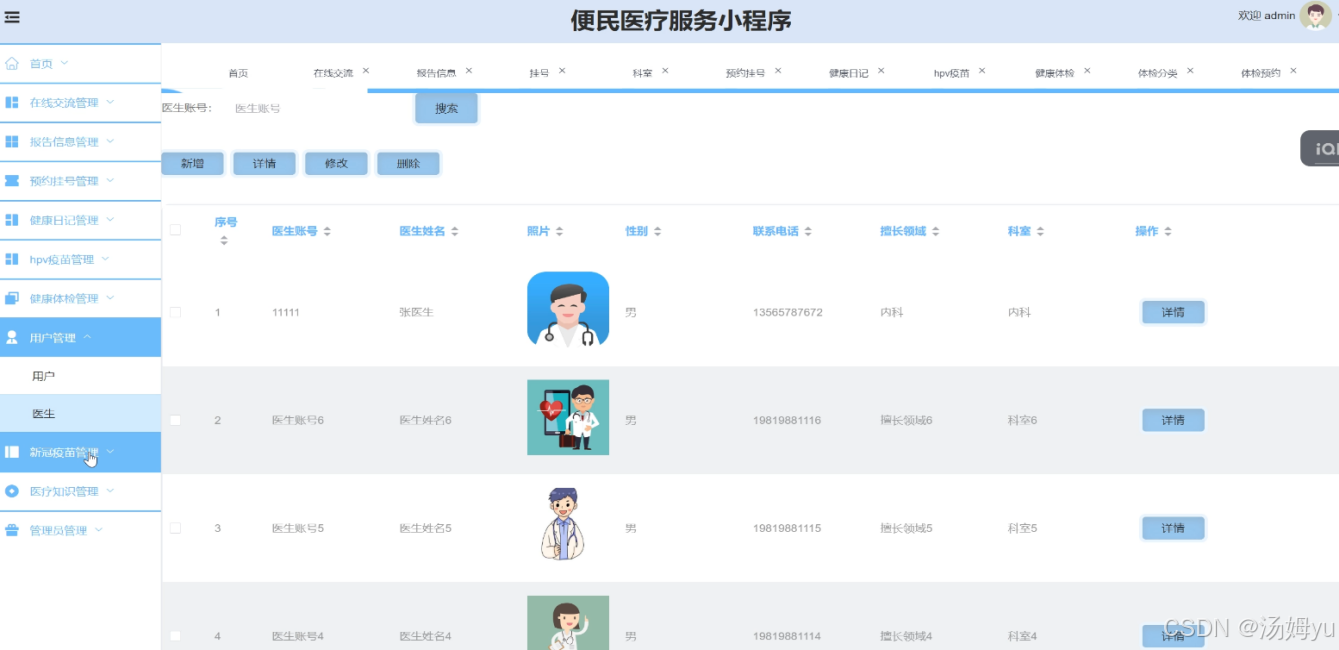Close the 体检预约 tab
1339x650 pixels.
pos(1293,71)
